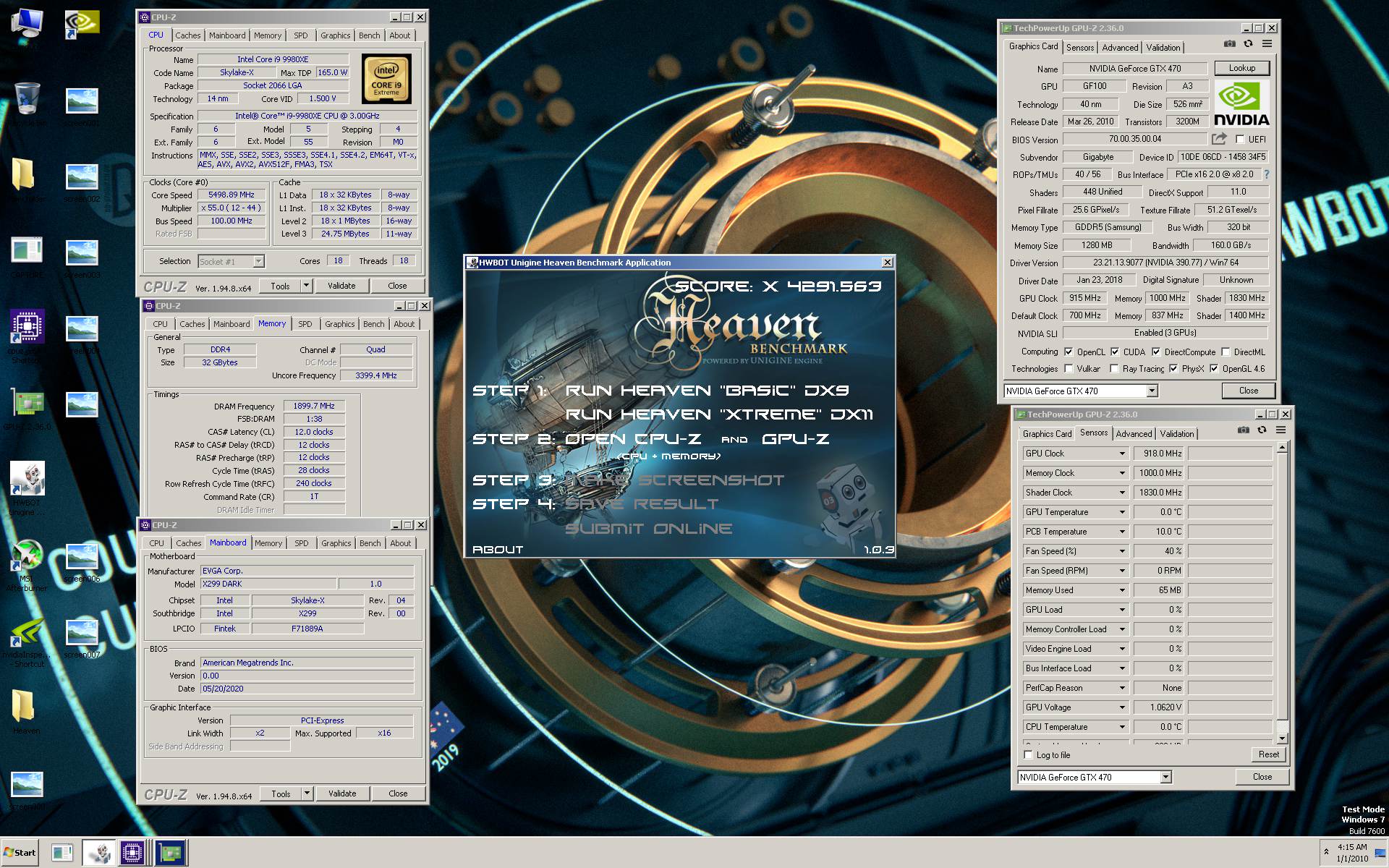
Task: Click the taskbar clock showing 4:15 AM
Action: (1352, 853)
